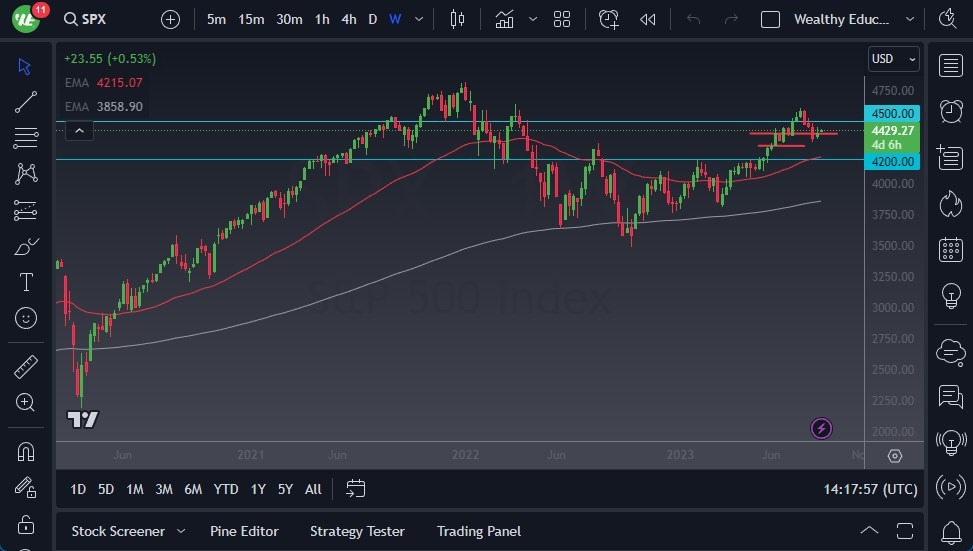Toggle the magnet snap mode

26,451
